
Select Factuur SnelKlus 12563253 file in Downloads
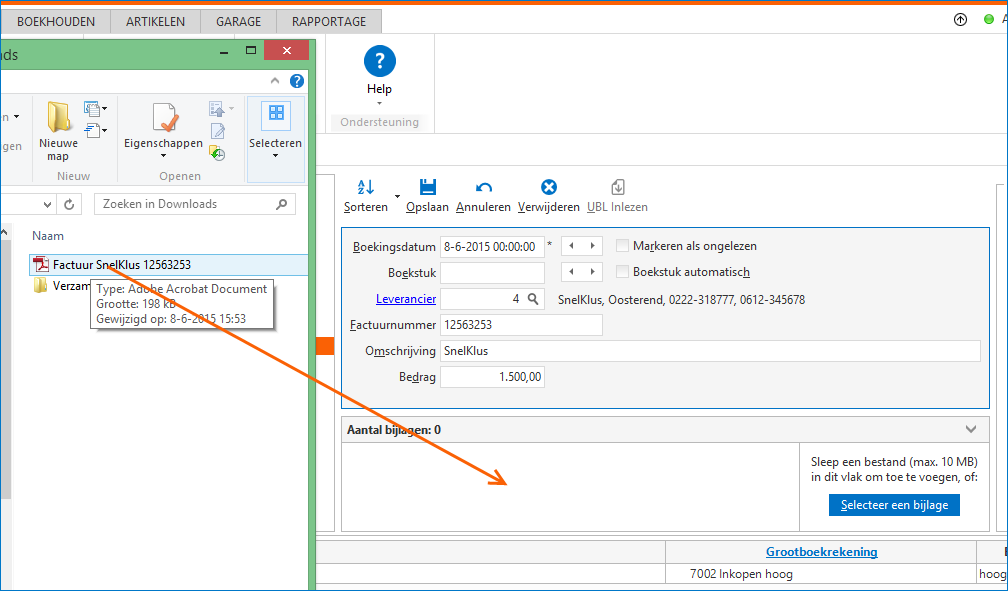(168, 265)
